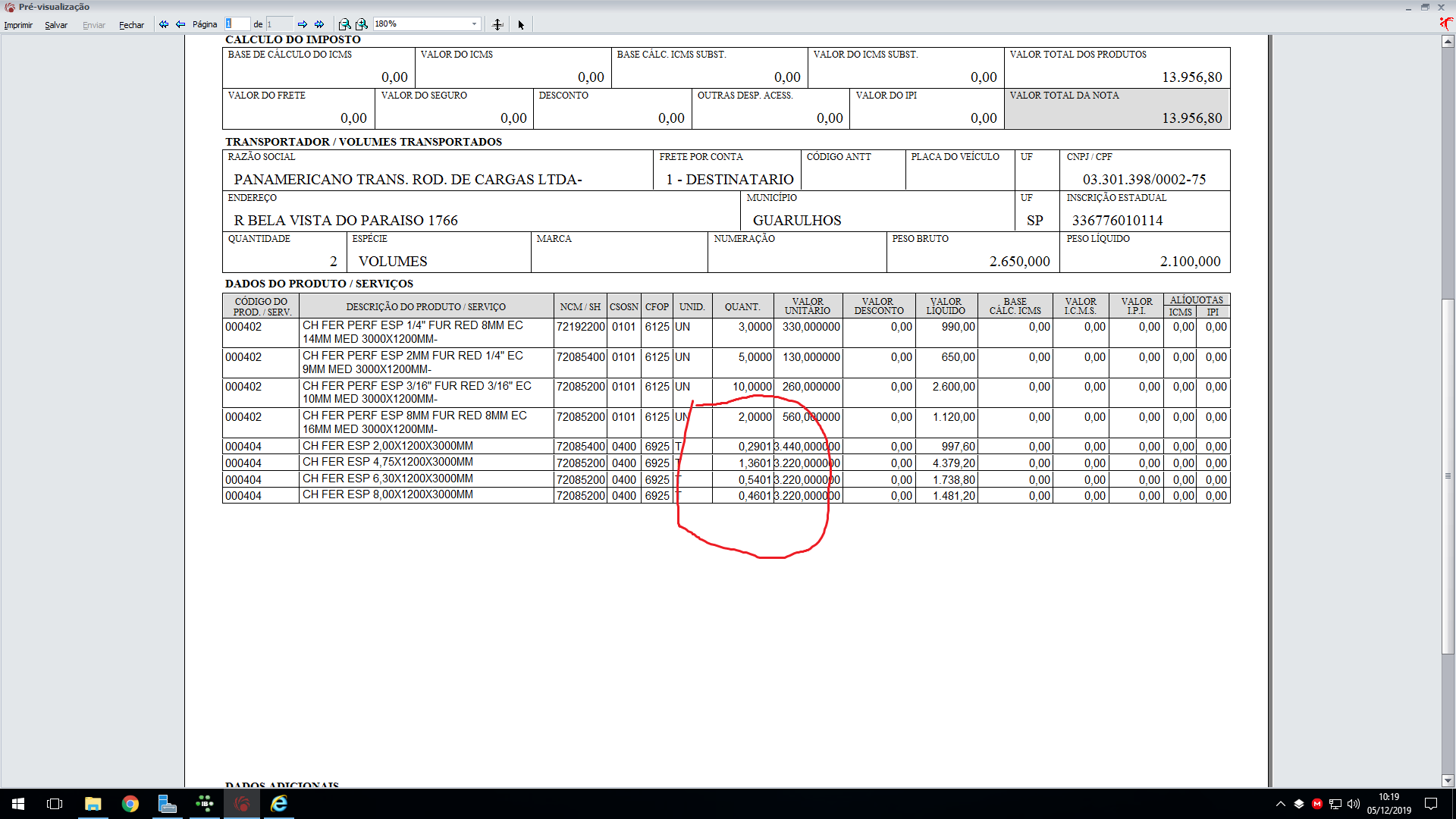The height and width of the screenshot is (819, 1456).
Task: Select the arrow pointer tool
Action: tap(521, 24)
